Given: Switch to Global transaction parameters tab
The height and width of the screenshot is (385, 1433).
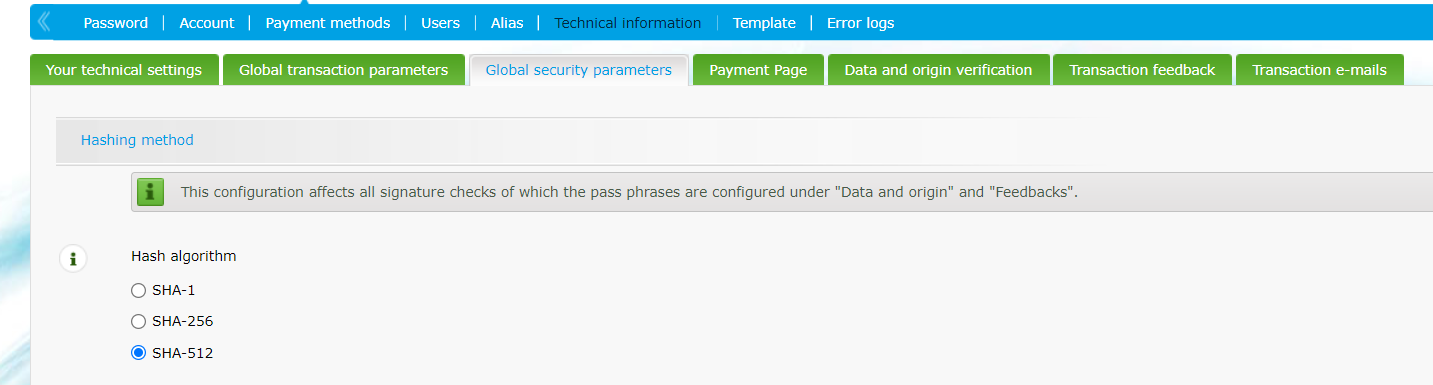Looking at the screenshot, I should pos(343,70).
